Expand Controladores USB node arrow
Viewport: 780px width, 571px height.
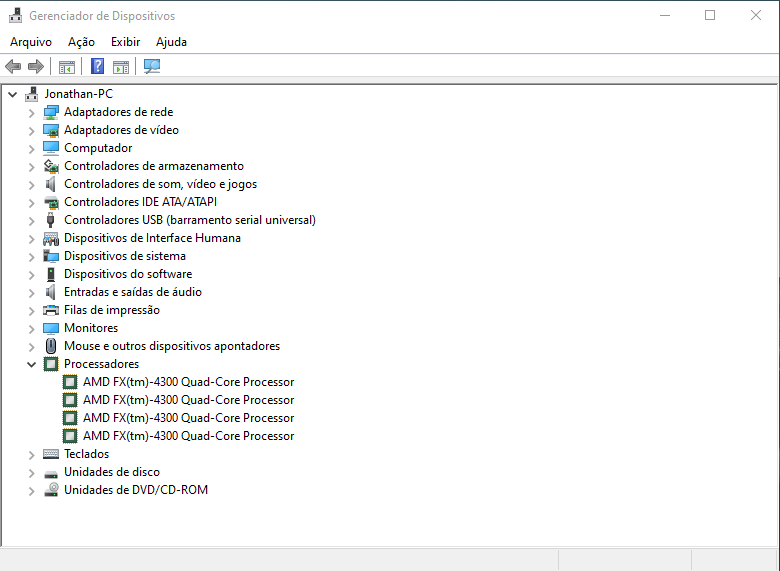32,221
